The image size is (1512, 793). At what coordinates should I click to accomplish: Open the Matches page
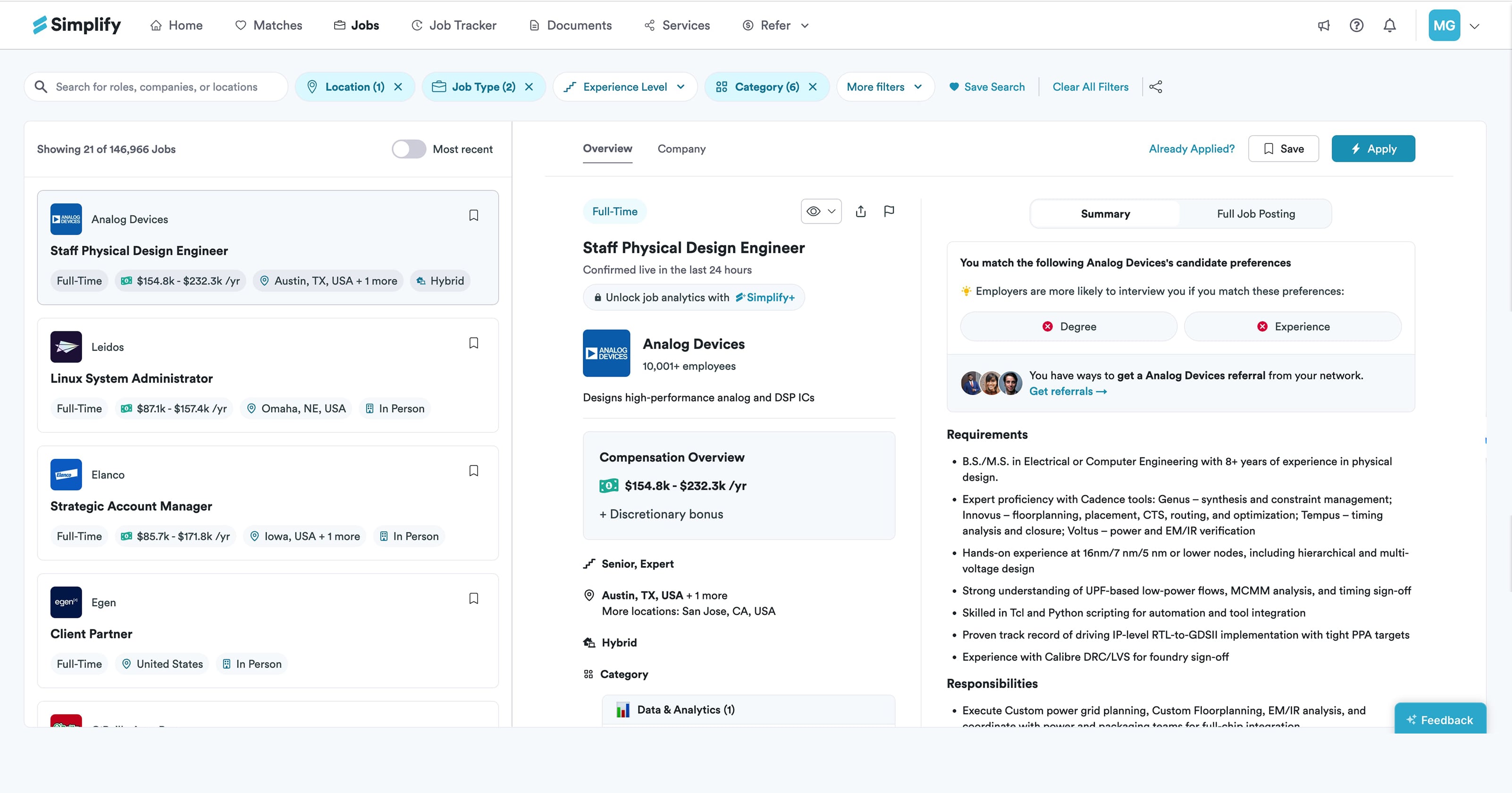point(269,25)
